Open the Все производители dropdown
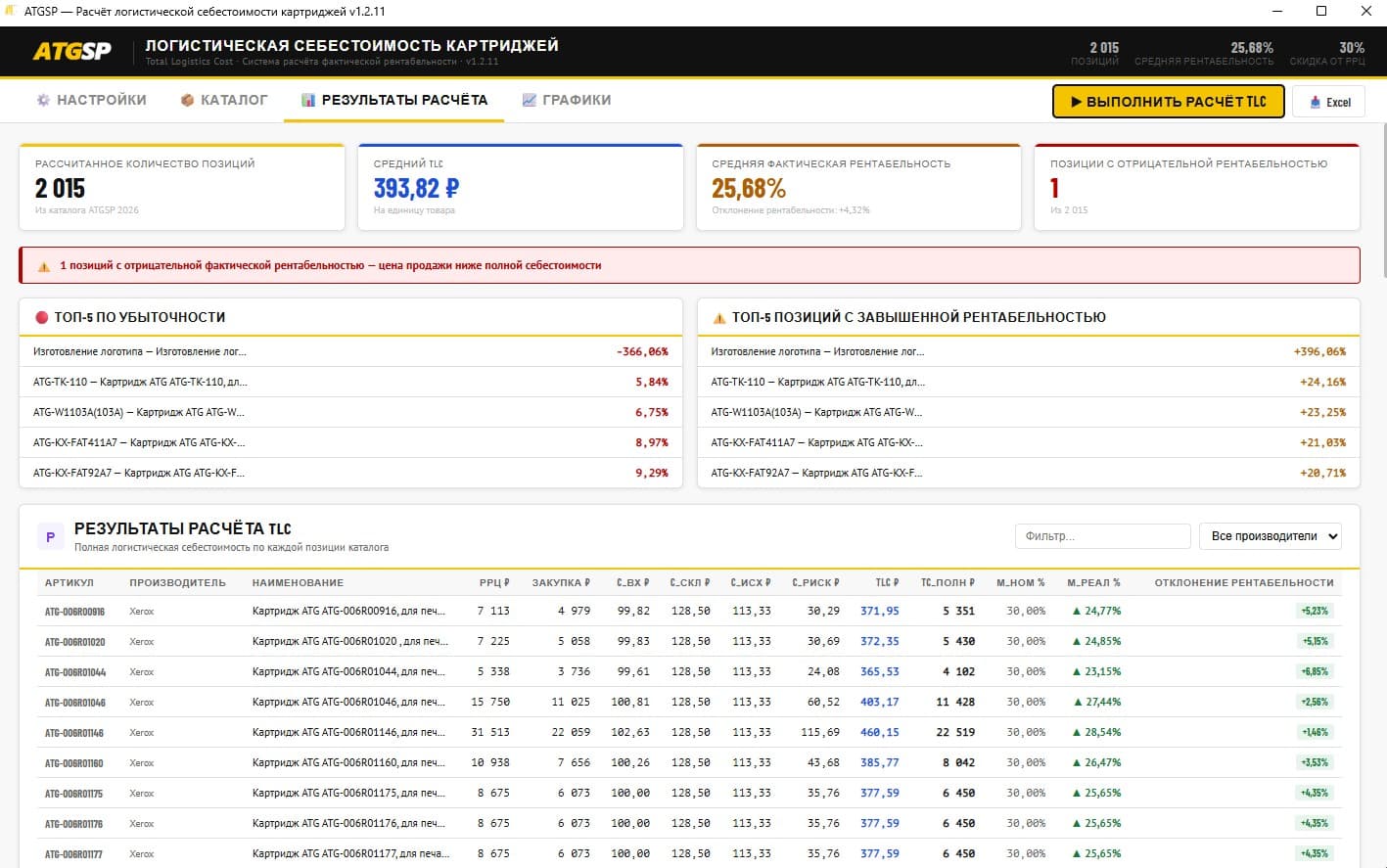Screen dimensions: 1387x868 1270,536
